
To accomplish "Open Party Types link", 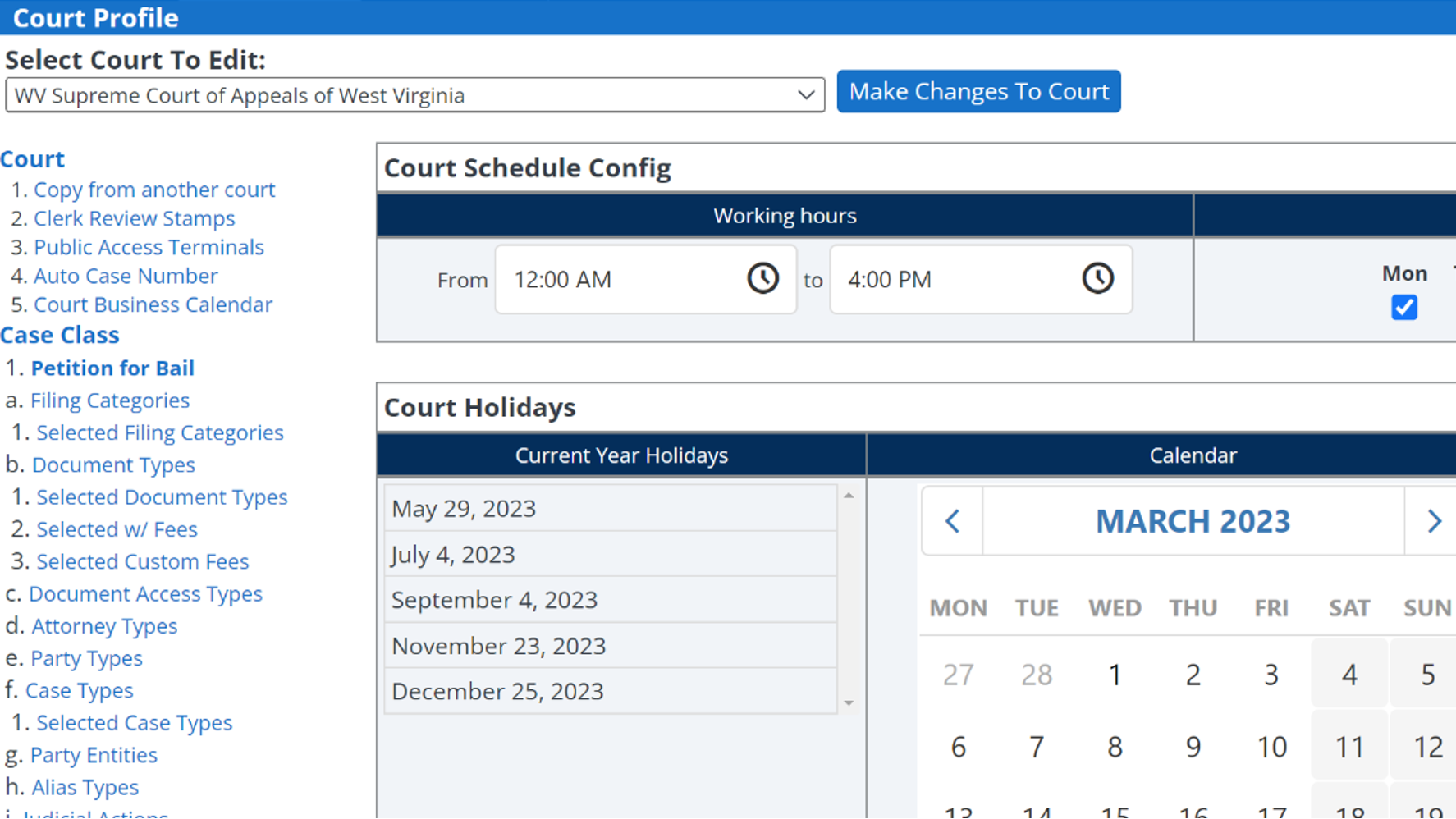I will tap(86, 658).
